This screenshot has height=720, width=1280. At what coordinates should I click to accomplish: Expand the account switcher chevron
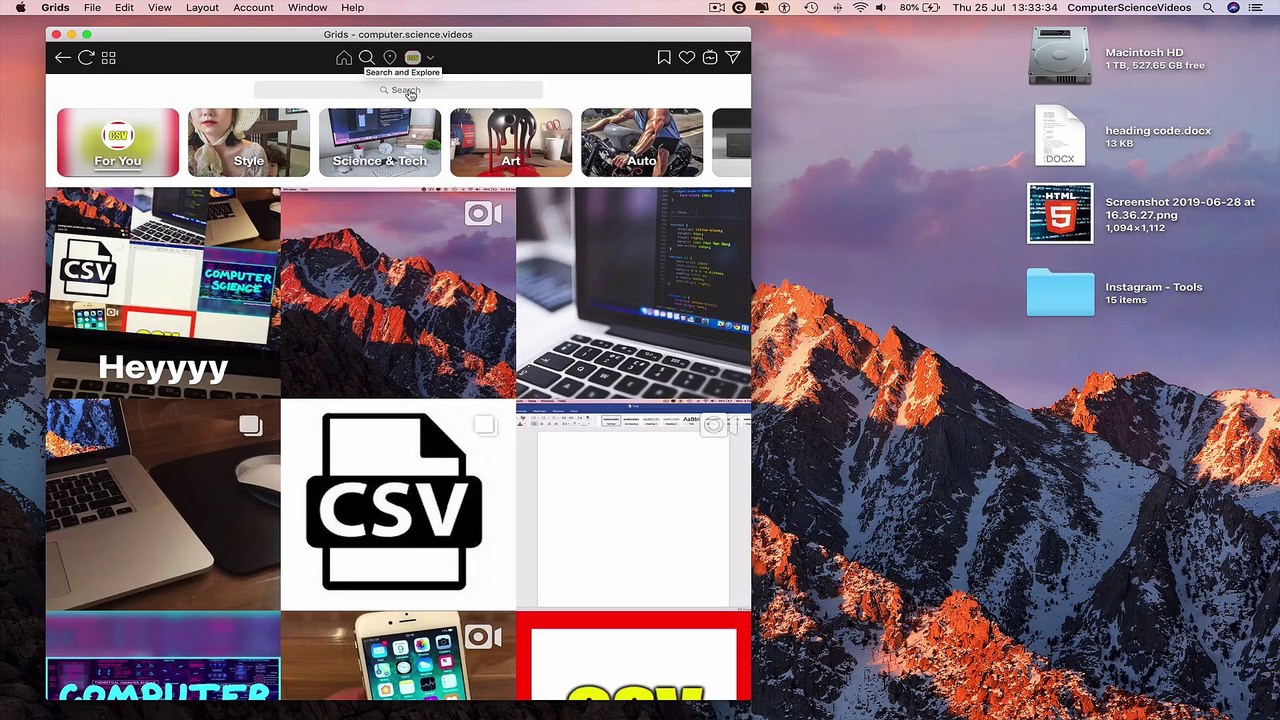tap(431, 58)
